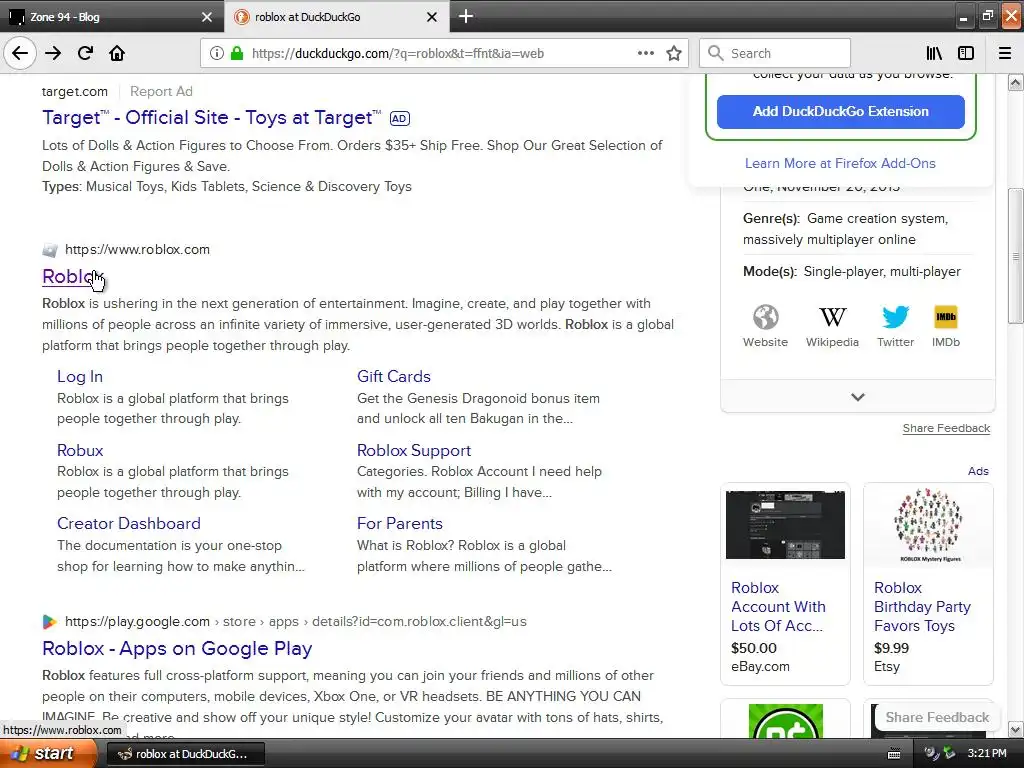This screenshot has width=1024, height=768.
Task: Click the $50.00 price on eBay listing
Action: tap(754, 648)
